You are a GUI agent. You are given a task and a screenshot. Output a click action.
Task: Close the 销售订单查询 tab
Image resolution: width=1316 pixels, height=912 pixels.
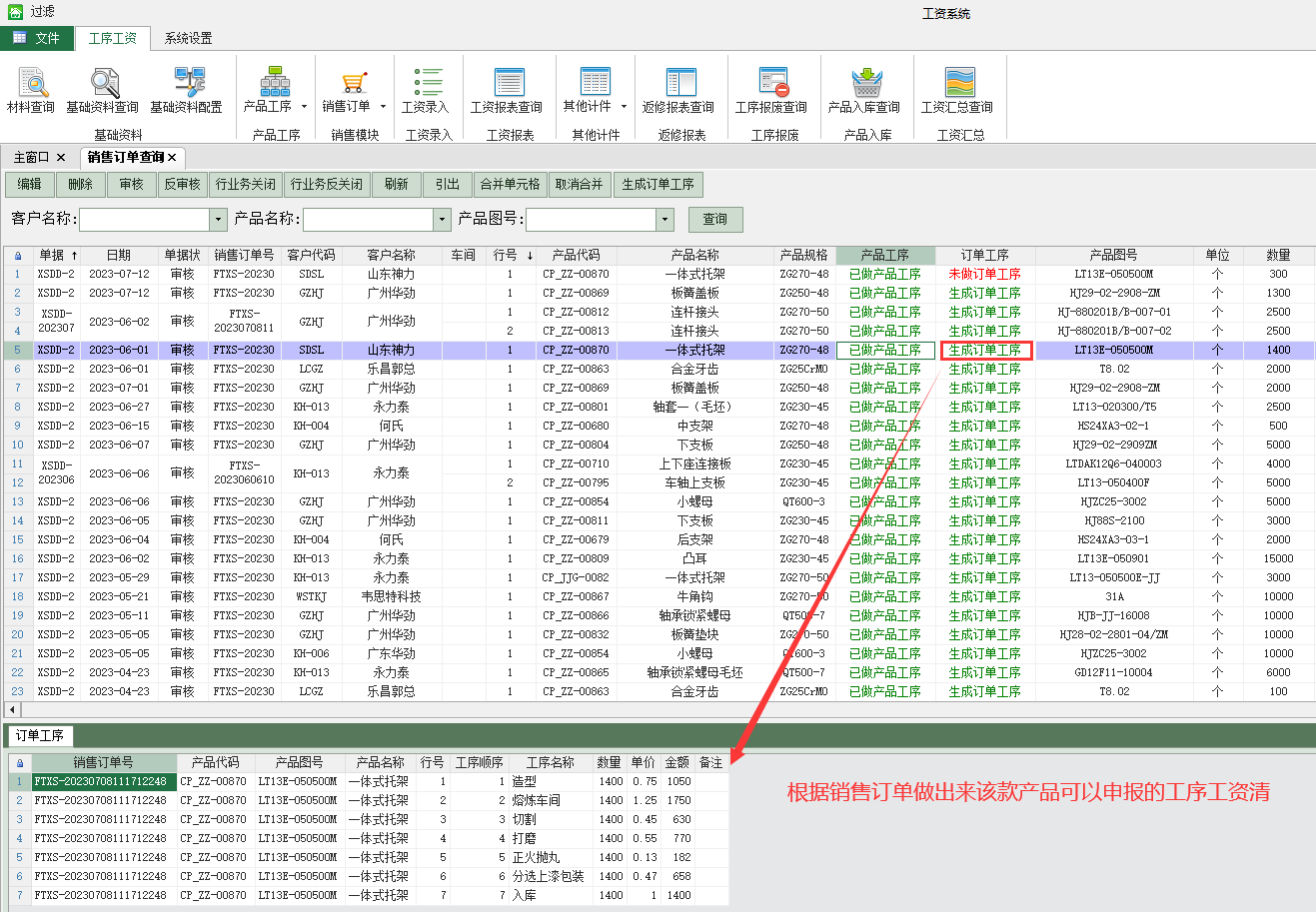[x=172, y=158]
